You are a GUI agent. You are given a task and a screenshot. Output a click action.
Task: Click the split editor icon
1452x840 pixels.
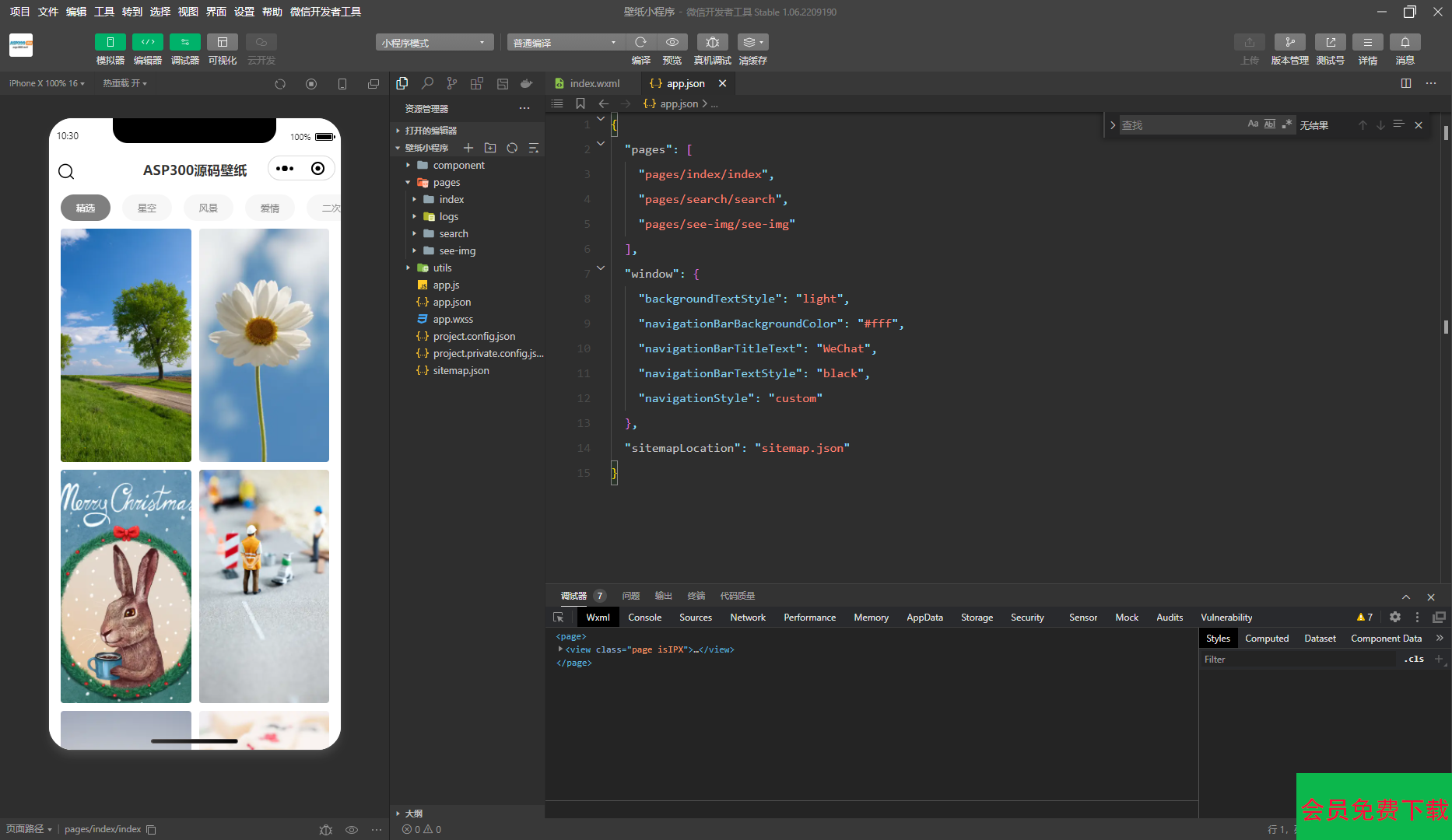pyautogui.click(x=1406, y=83)
